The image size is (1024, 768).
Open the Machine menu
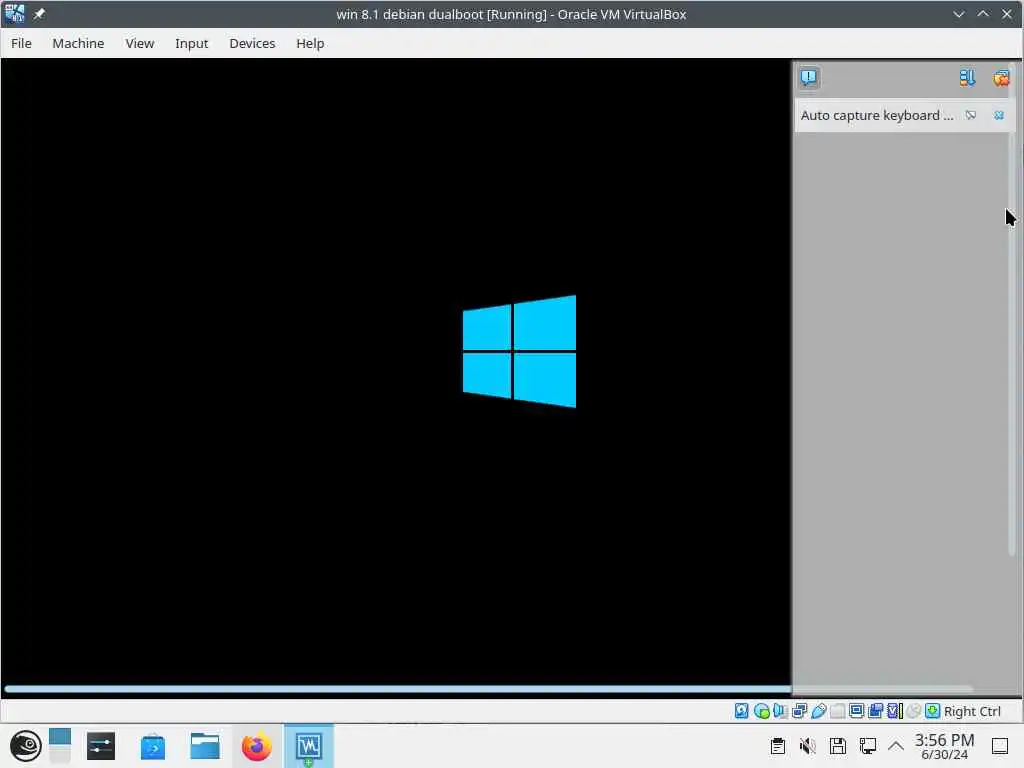pos(78,43)
